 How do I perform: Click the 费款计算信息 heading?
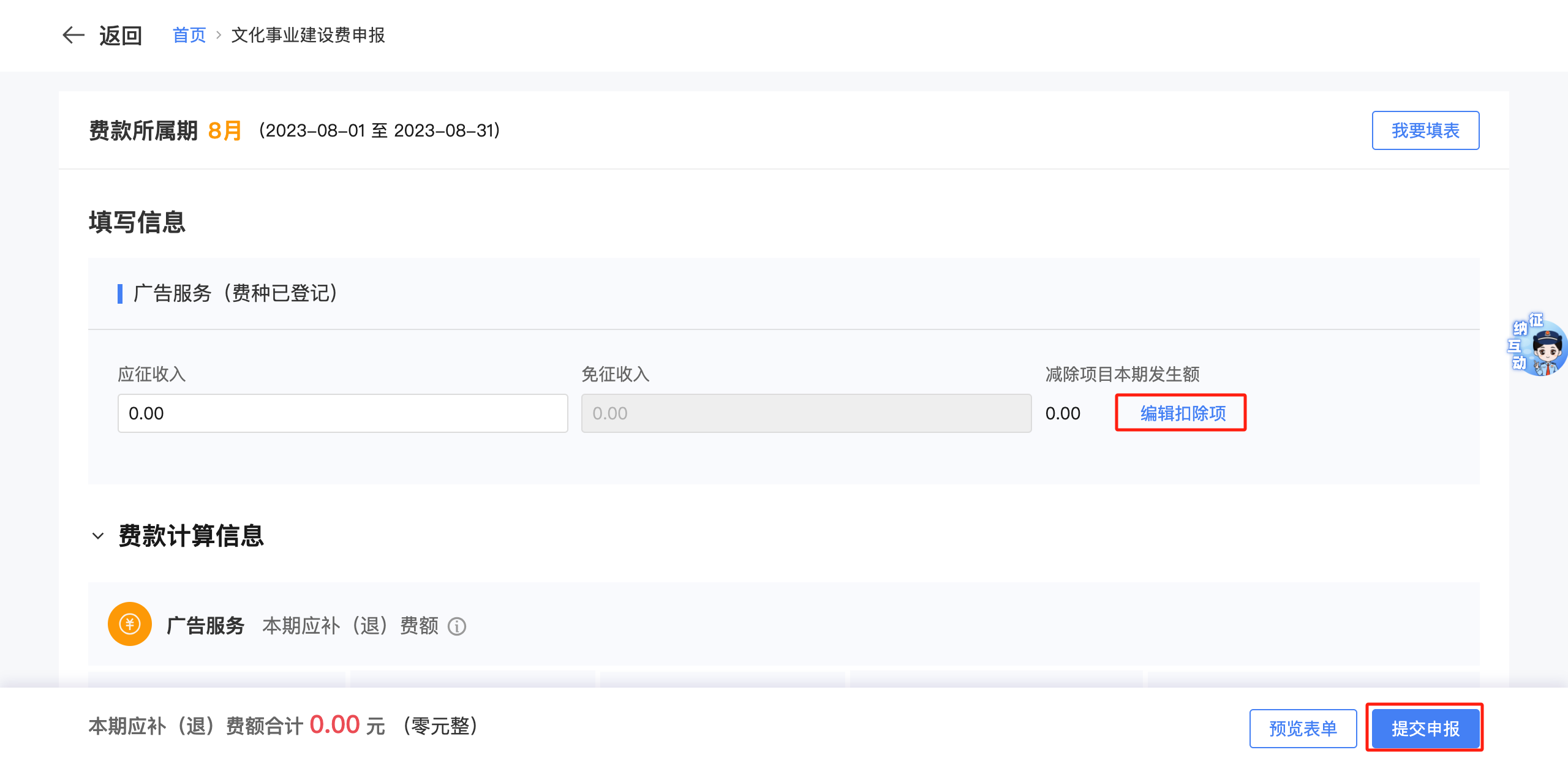(x=191, y=536)
